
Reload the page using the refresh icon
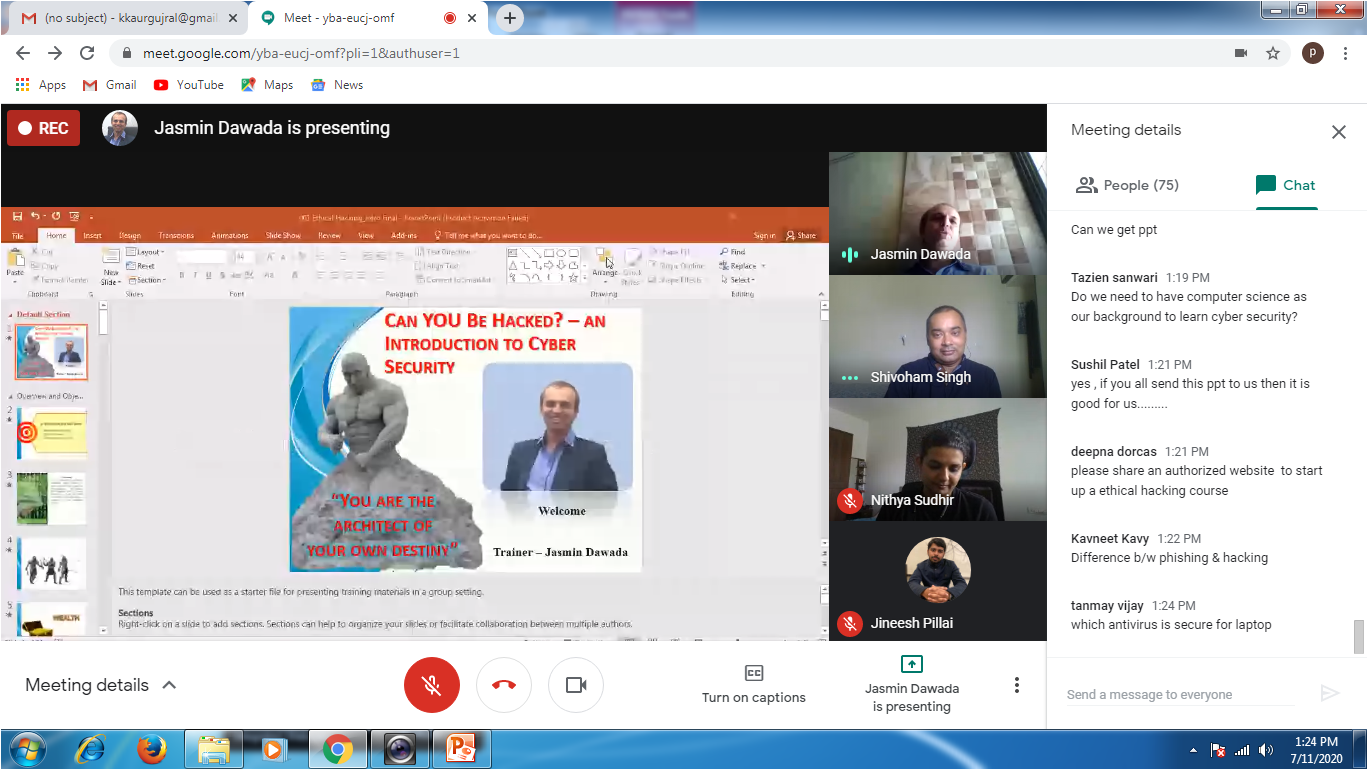click(87, 53)
